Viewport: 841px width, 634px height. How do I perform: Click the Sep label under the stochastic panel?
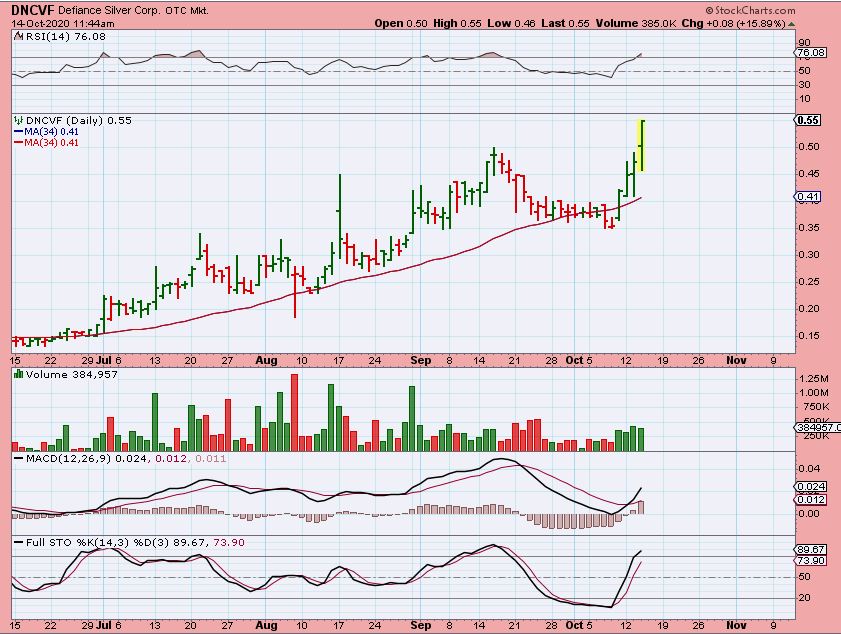pyautogui.click(x=420, y=625)
